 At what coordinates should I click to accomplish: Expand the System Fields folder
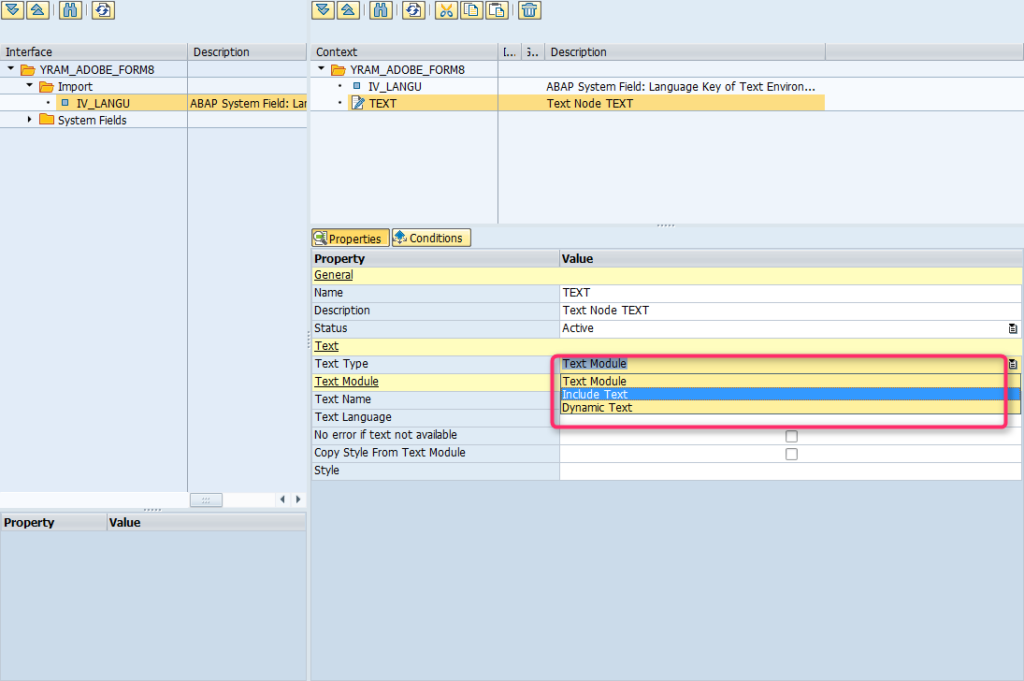[x=29, y=119]
